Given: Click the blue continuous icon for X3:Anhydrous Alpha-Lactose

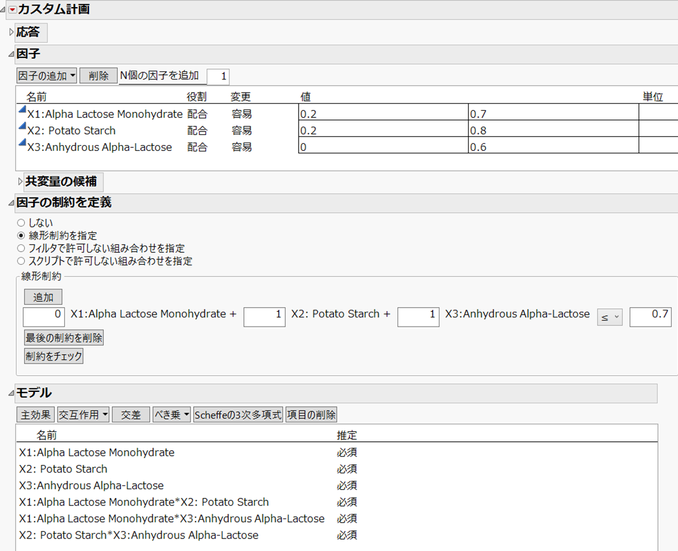Looking at the screenshot, I should (22, 143).
